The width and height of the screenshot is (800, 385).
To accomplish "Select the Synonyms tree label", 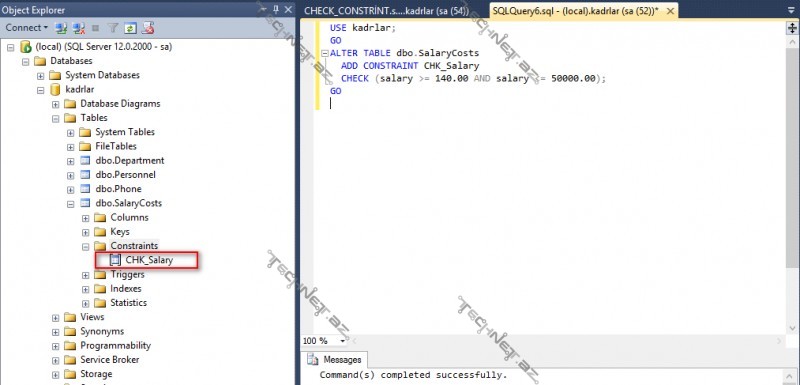I will pyautogui.click(x=102, y=331).
